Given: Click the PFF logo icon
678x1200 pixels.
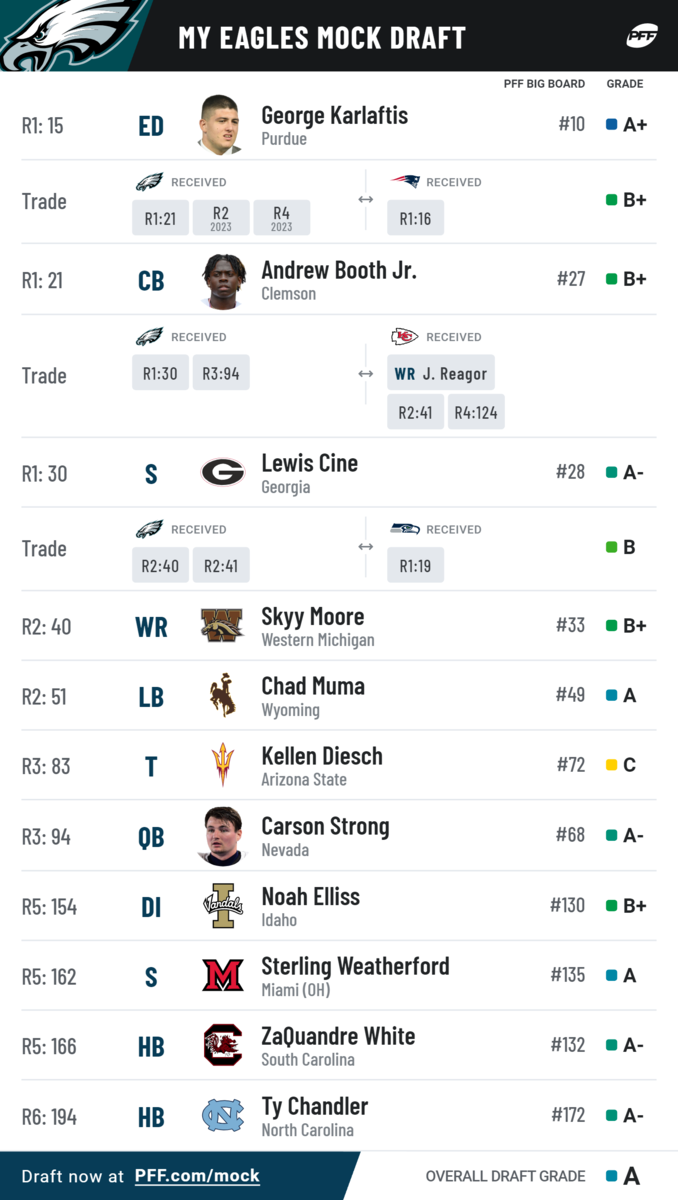Looking at the screenshot, I should (641, 36).
